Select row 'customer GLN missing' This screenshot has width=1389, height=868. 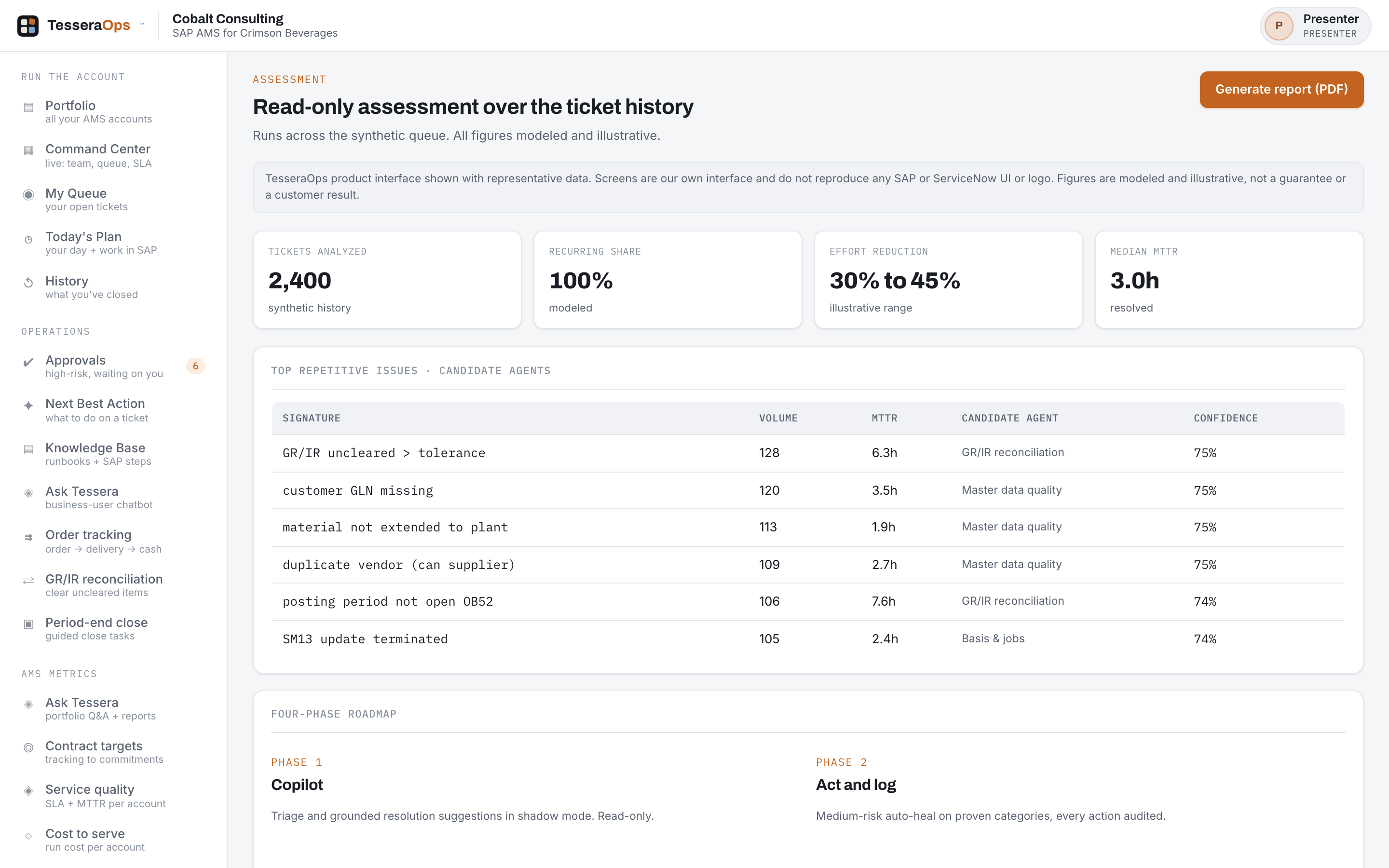tap(808, 490)
